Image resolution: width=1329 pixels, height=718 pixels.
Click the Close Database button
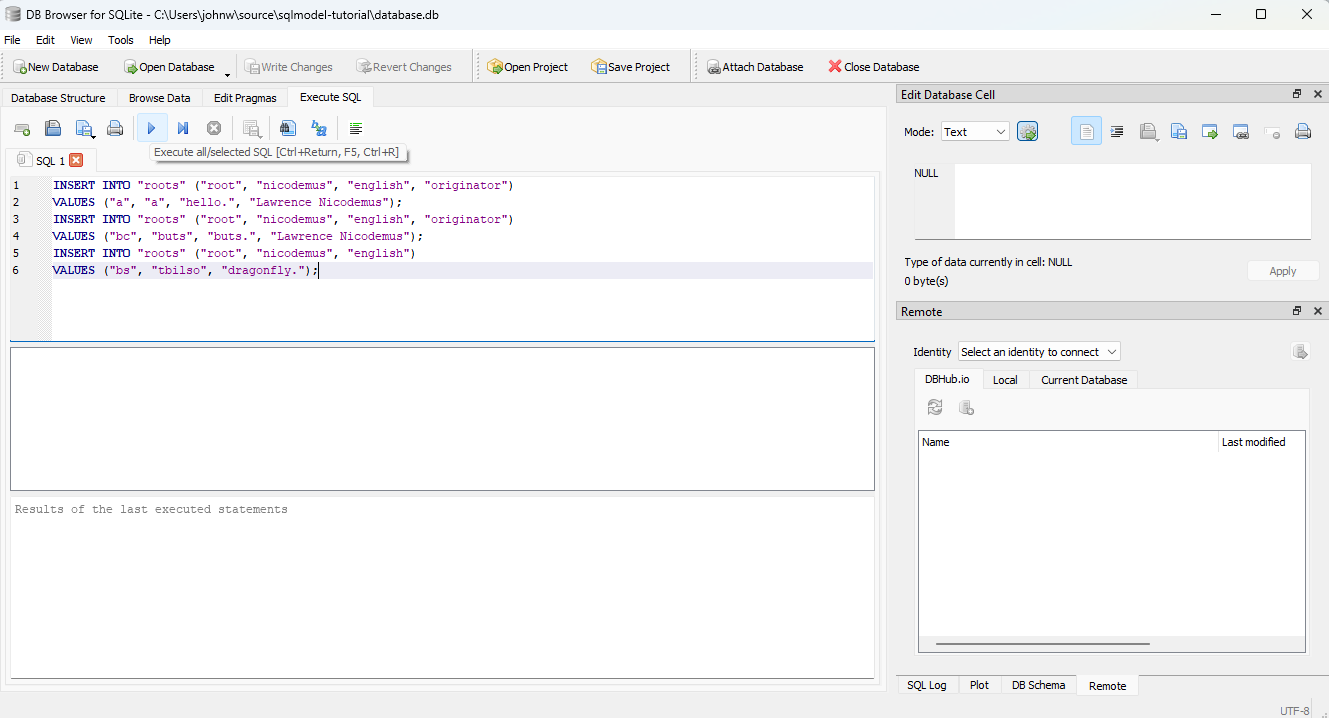pyautogui.click(x=873, y=67)
